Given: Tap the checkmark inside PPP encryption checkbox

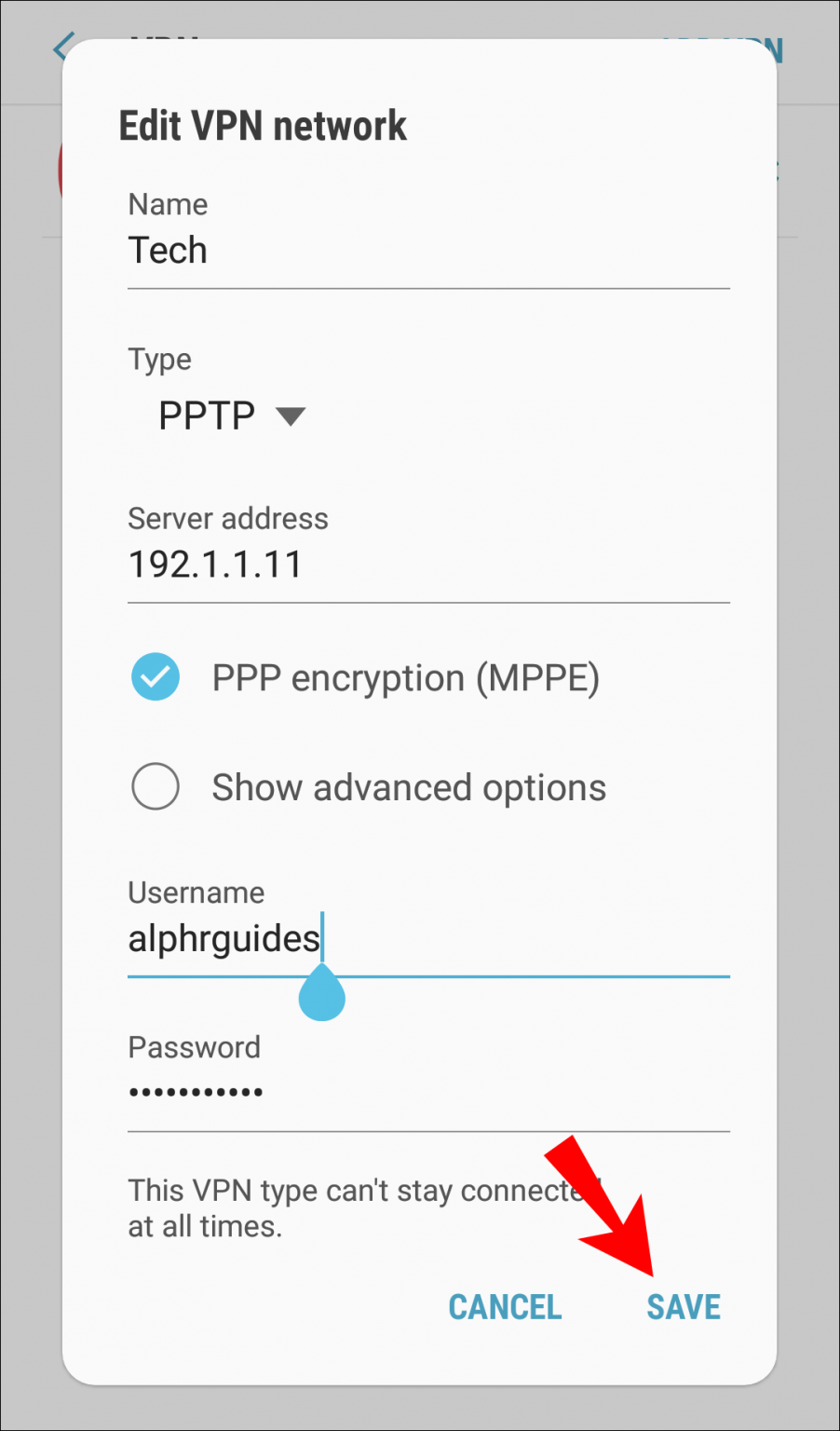Looking at the screenshot, I should [155, 677].
